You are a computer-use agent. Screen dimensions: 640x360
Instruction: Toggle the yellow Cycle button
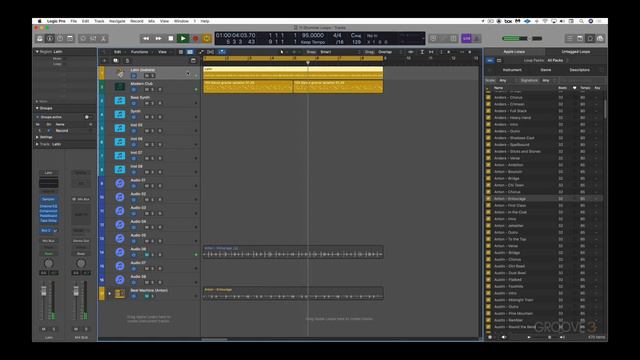[x=207, y=38]
